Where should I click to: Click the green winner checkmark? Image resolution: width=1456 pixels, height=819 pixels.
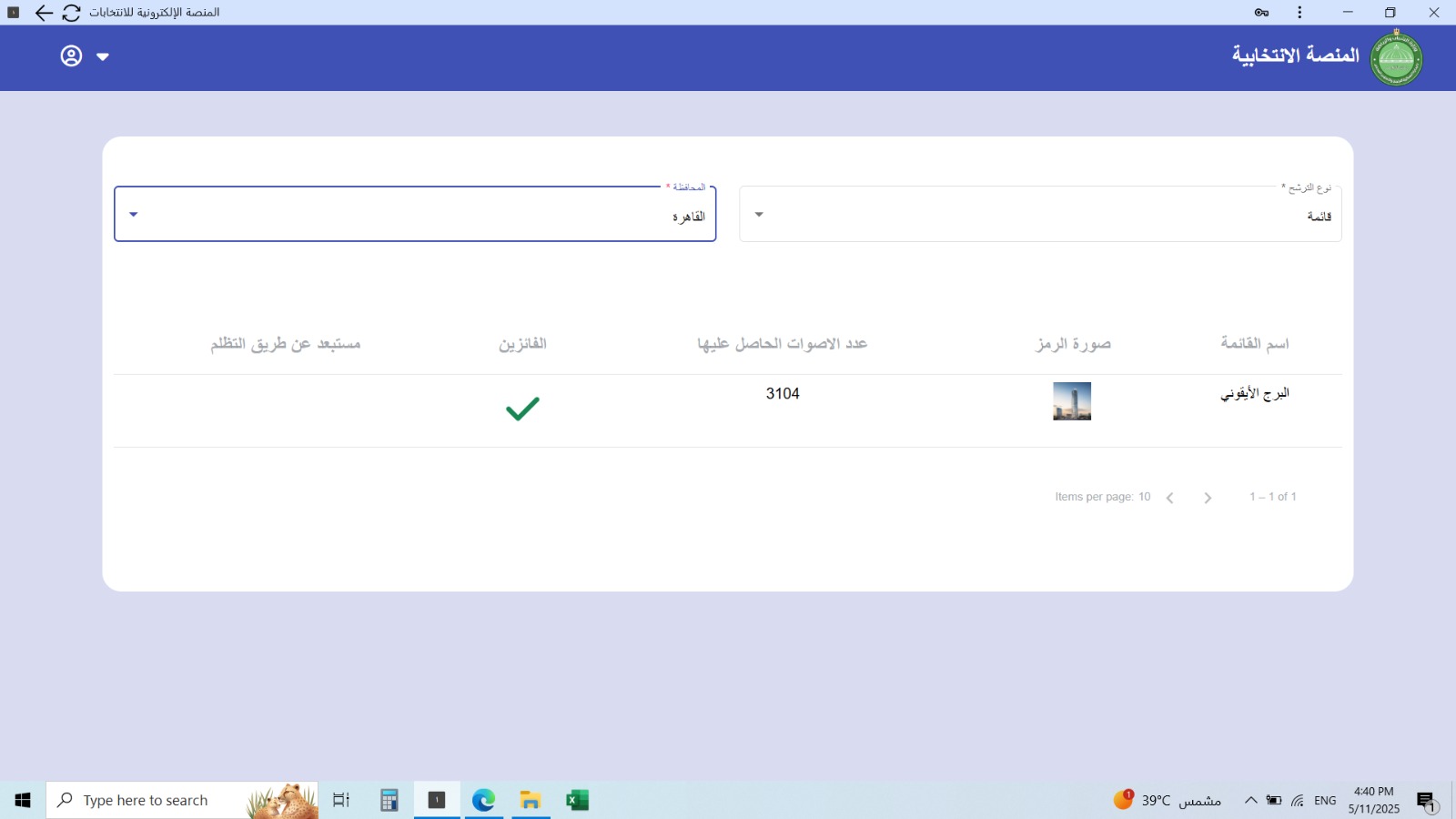point(522,409)
